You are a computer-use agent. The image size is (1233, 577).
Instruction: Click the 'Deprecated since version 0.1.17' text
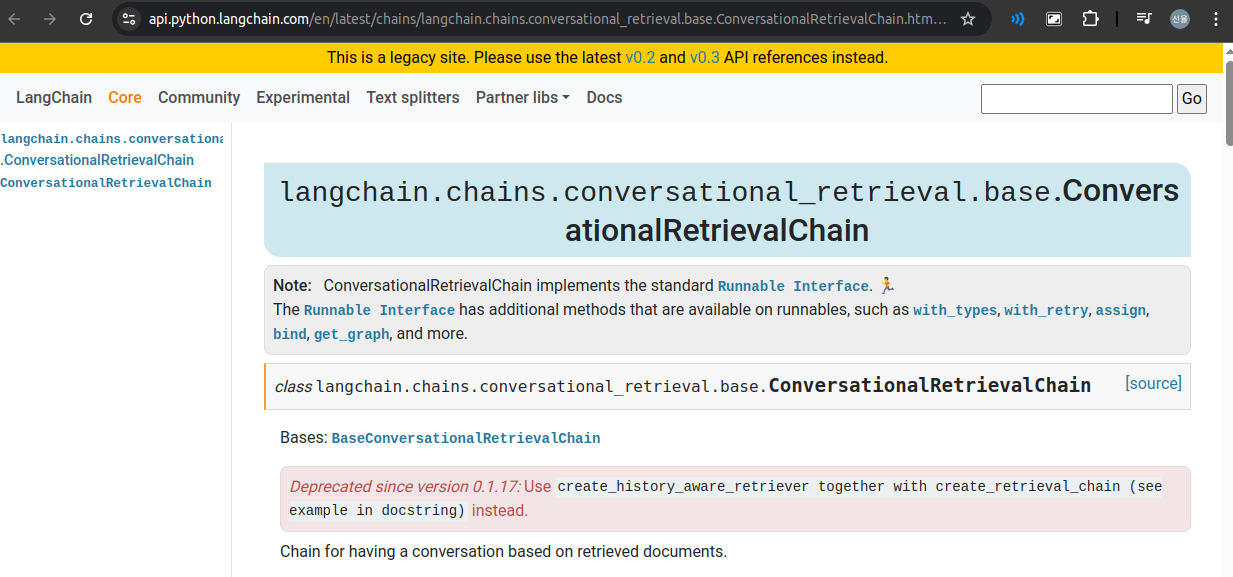tap(405, 486)
